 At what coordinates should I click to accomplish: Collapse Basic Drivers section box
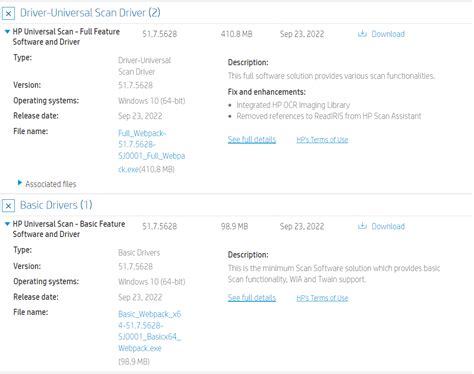click(x=8, y=206)
